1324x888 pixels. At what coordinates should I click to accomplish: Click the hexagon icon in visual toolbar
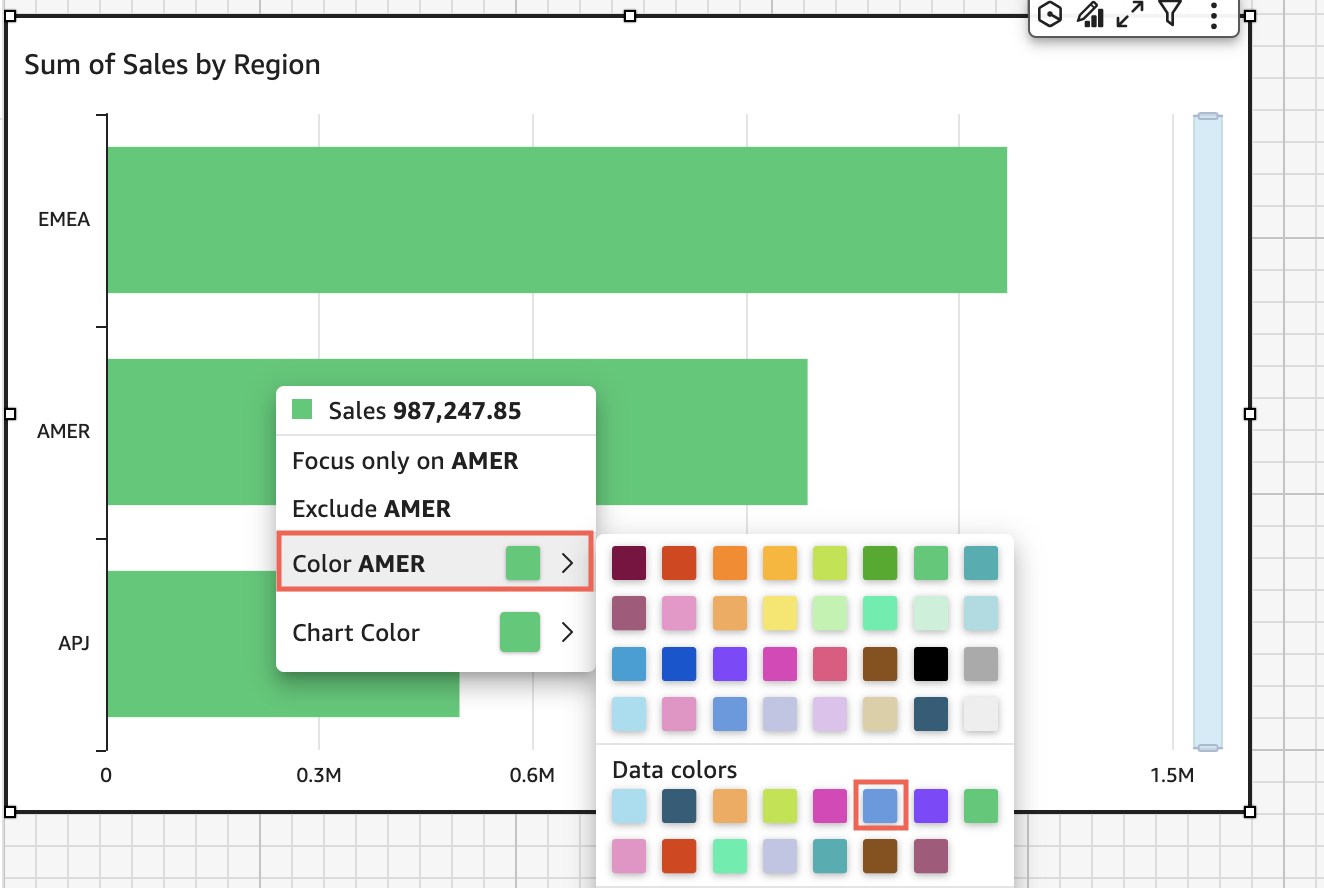1050,14
